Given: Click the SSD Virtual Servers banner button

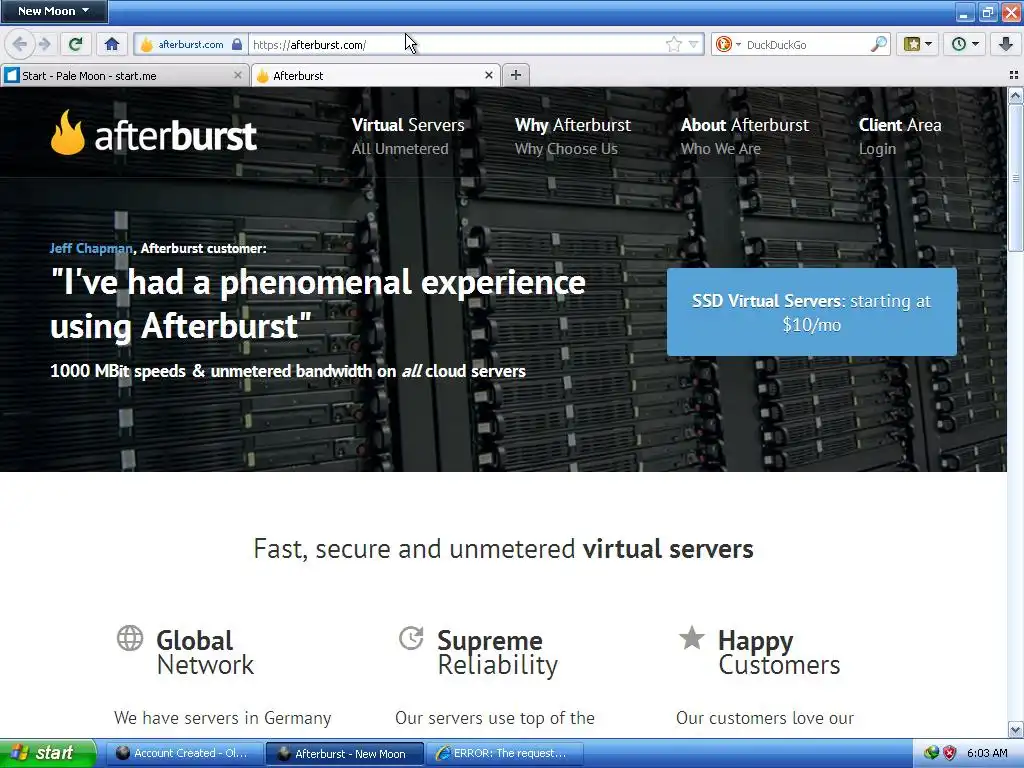Looking at the screenshot, I should pos(812,312).
